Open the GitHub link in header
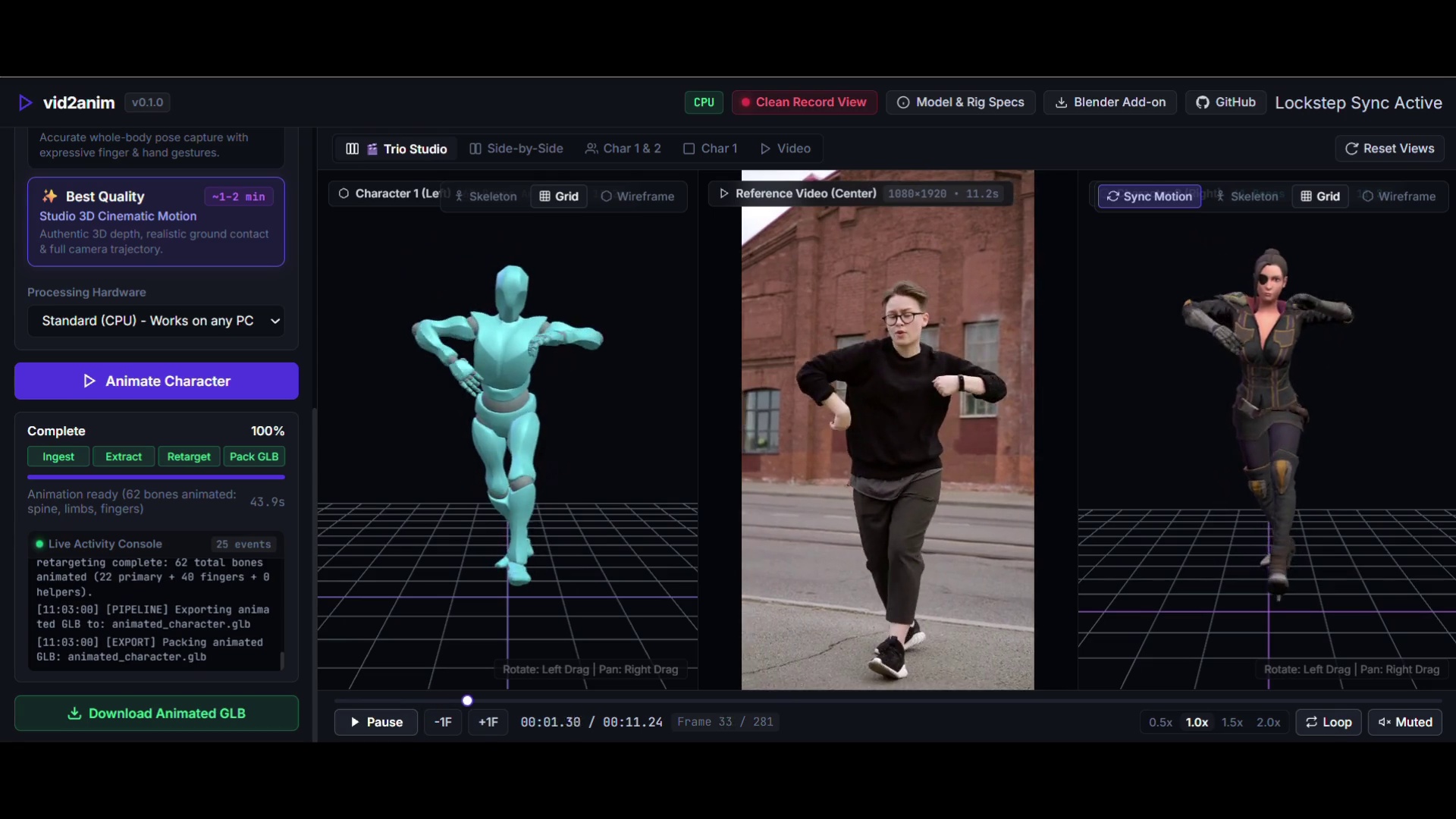The width and height of the screenshot is (1456, 819). (1225, 102)
